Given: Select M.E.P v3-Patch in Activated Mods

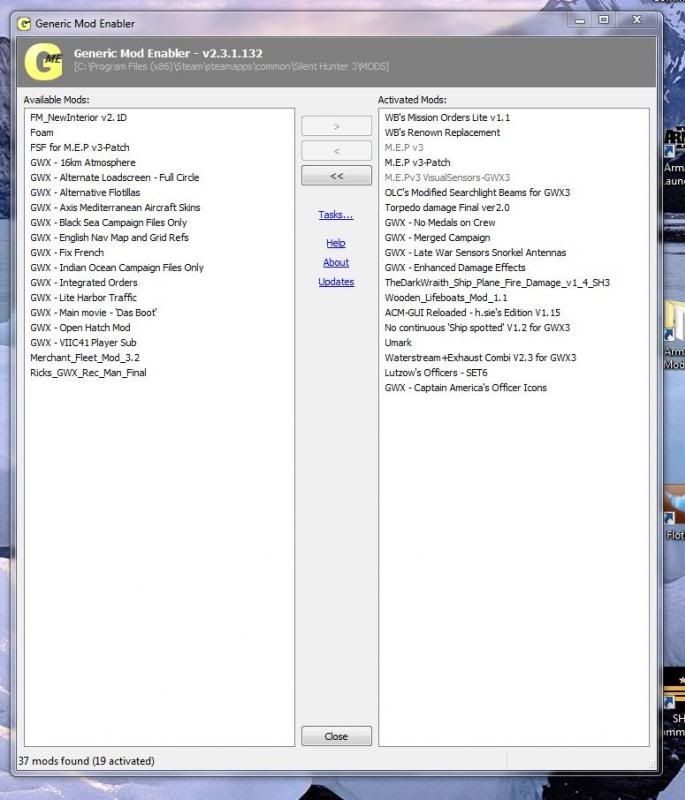Looking at the screenshot, I should pyautogui.click(x=417, y=162).
